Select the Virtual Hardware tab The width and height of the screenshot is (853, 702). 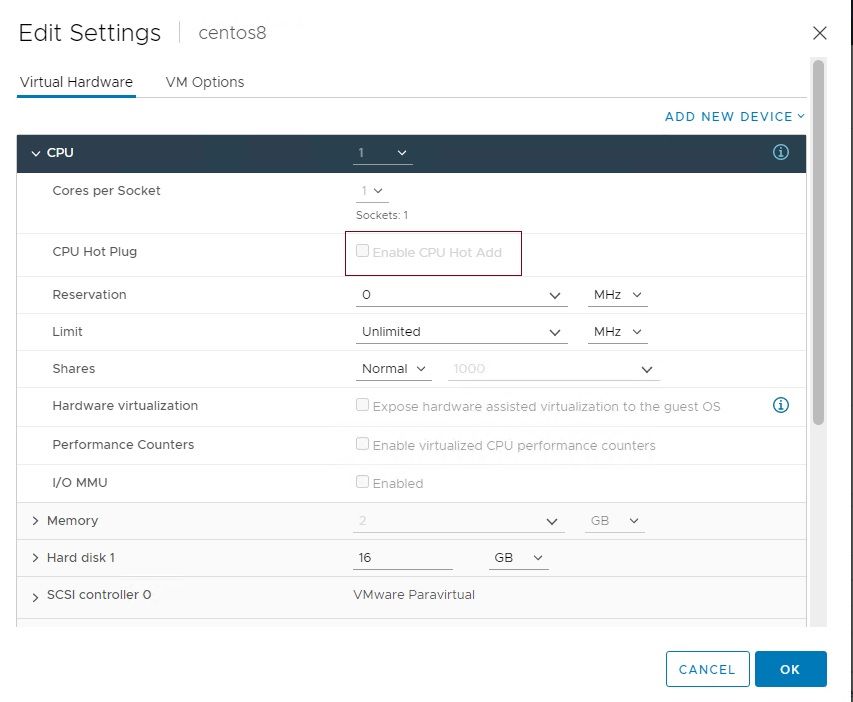pyautogui.click(x=76, y=82)
